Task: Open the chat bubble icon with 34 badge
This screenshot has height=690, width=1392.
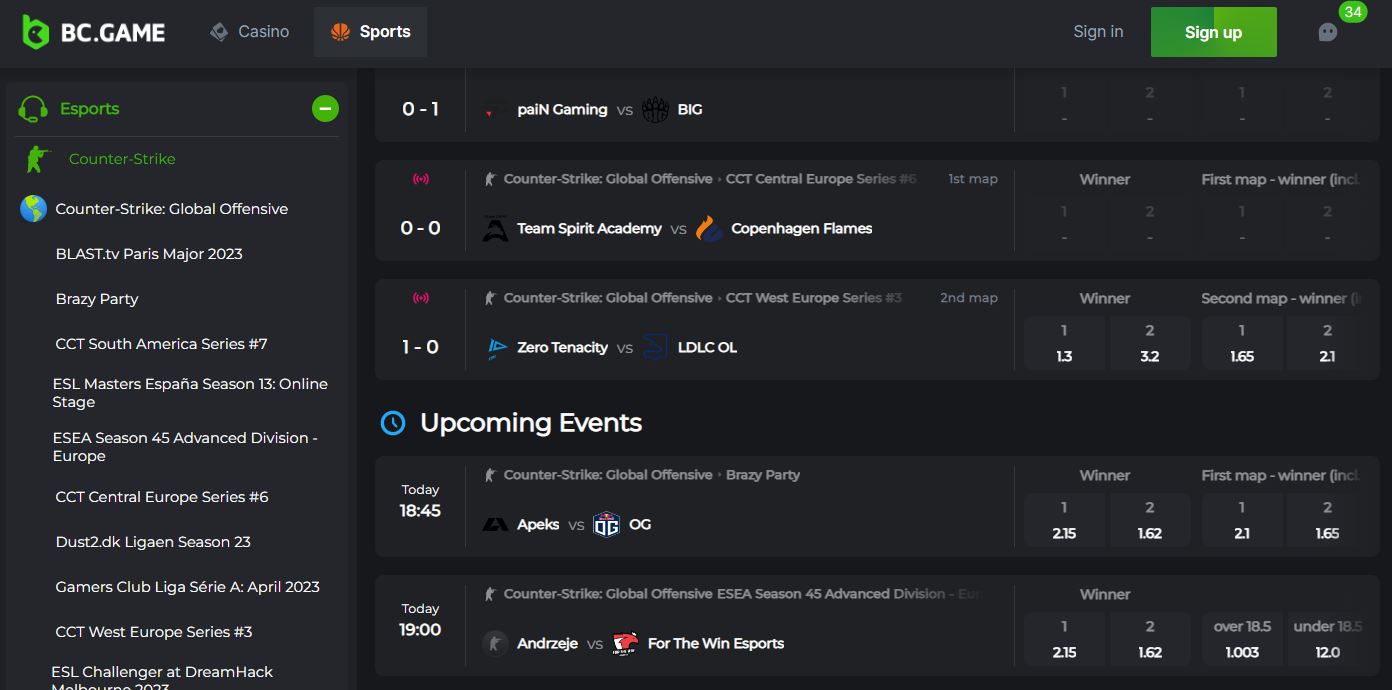Action: (x=1328, y=32)
